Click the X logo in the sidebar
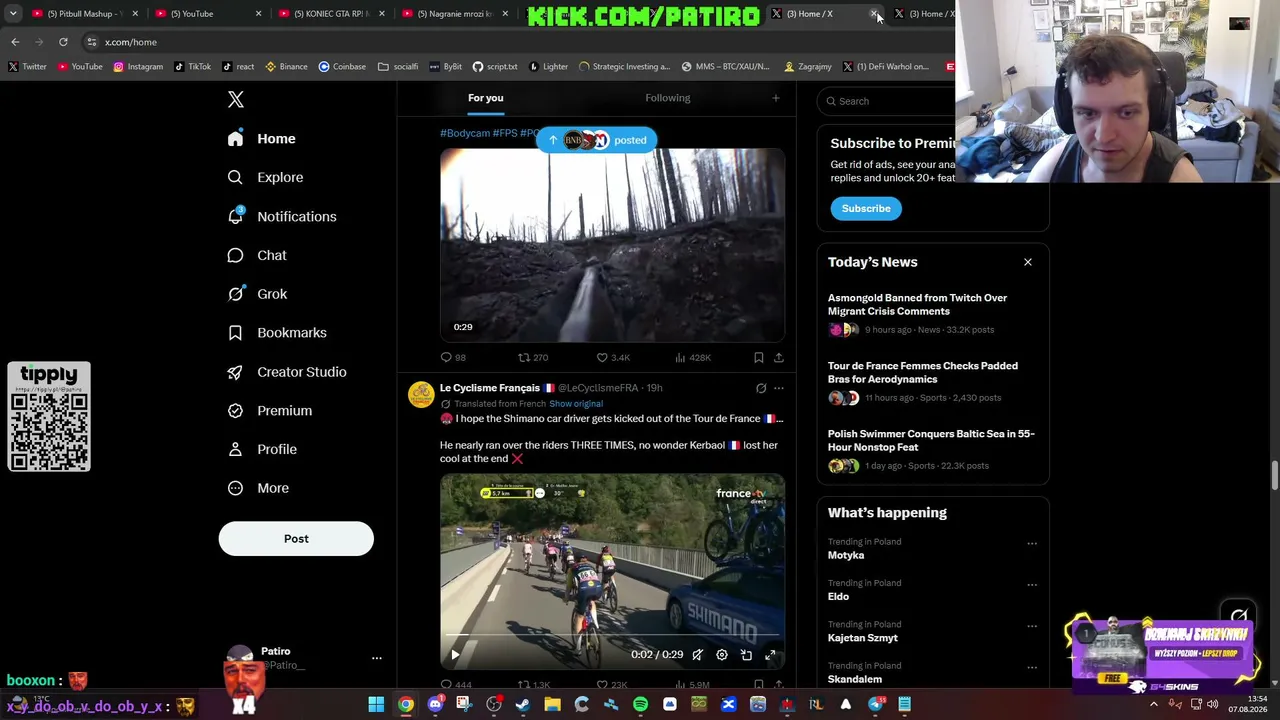Viewport: 1280px width, 720px height. (236, 99)
